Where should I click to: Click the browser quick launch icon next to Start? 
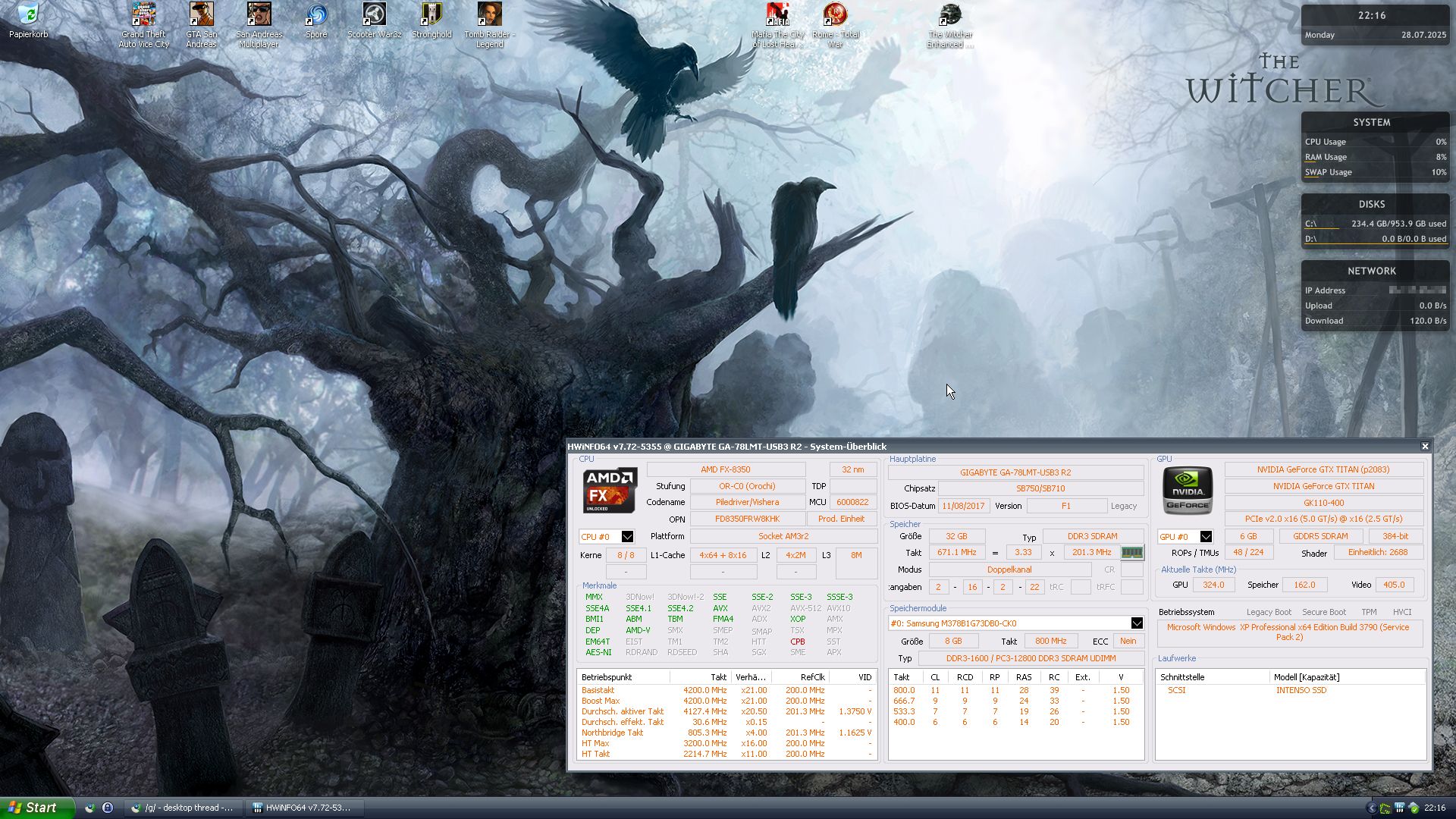pyautogui.click(x=89, y=808)
